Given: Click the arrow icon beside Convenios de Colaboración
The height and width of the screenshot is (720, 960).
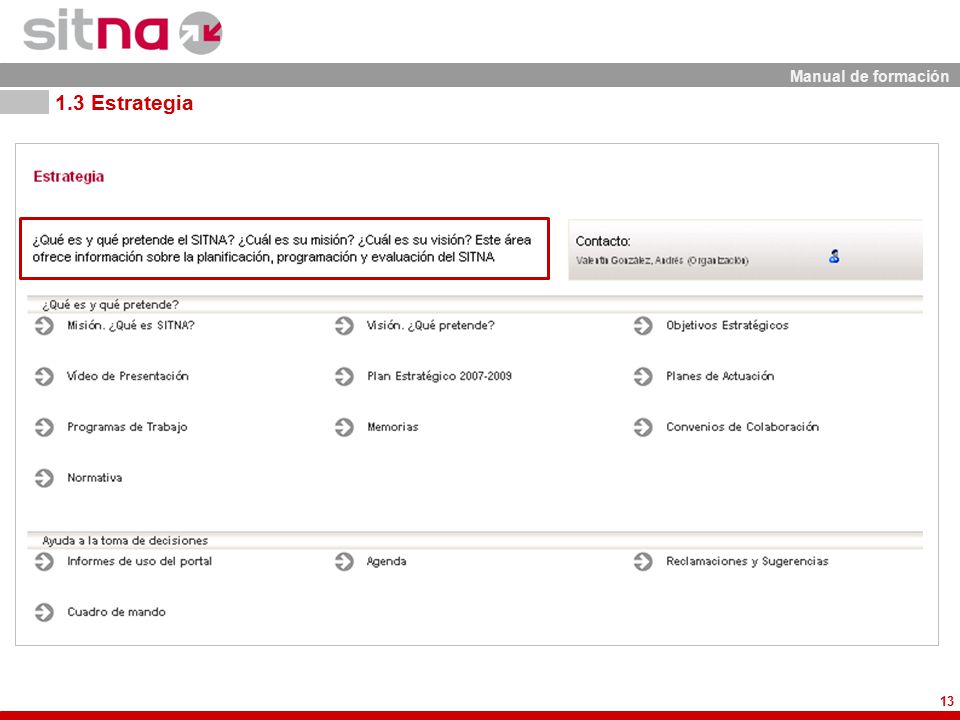Looking at the screenshot, I should click(643, 427).
